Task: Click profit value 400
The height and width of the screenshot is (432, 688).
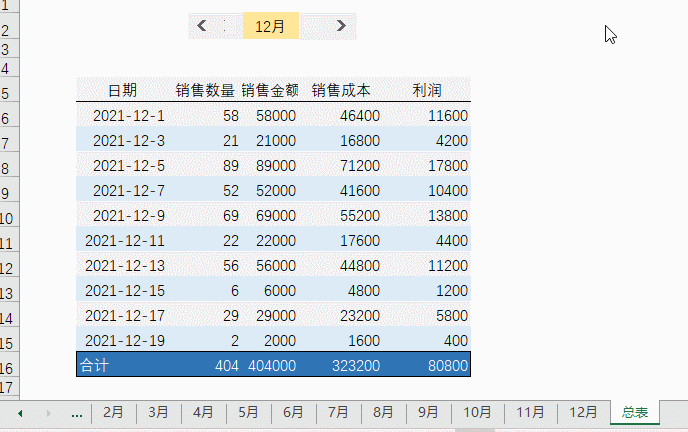Action: pos(455,341)
